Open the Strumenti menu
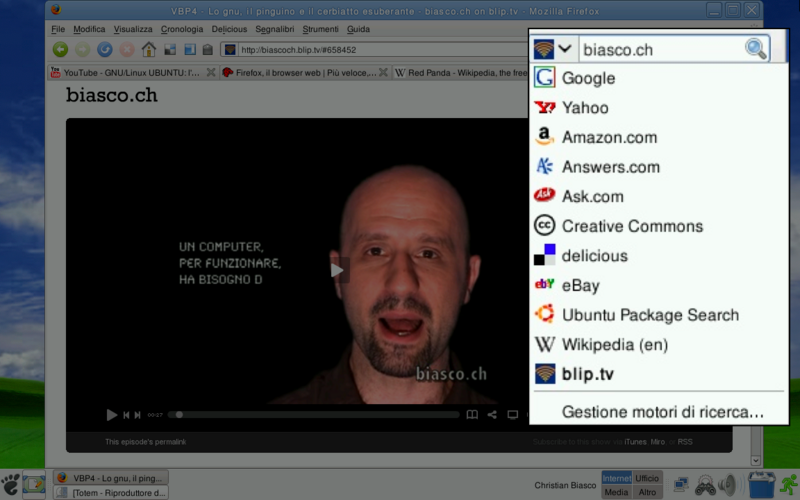800x500 pixels. [320, 29]
